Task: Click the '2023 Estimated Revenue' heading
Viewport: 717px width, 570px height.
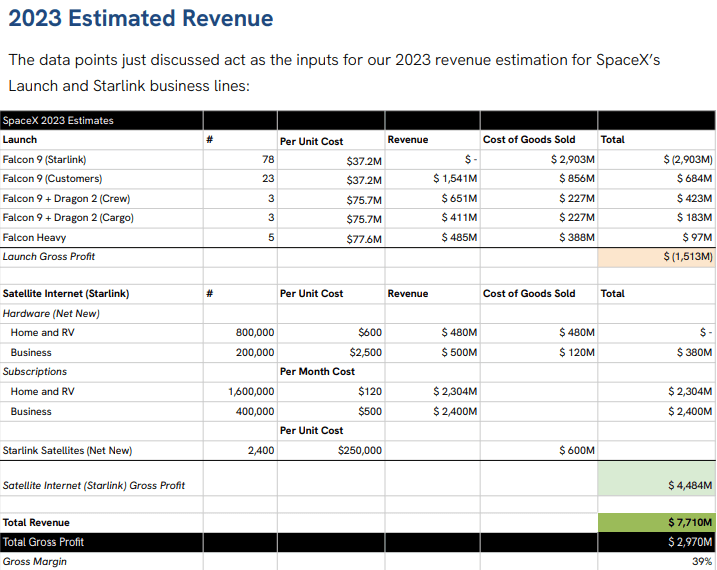Action: click(x=141, y=19)
